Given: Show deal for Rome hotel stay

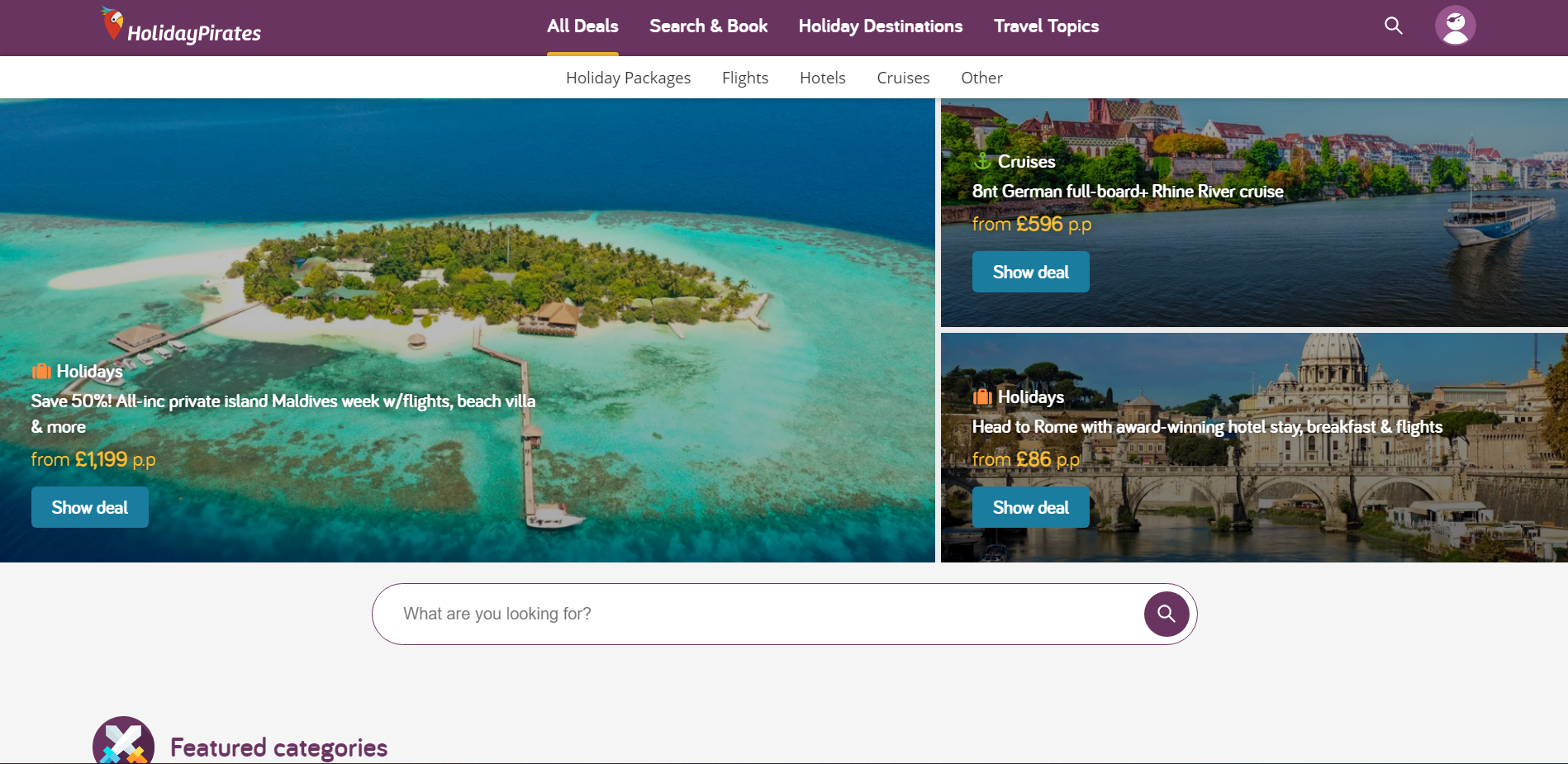Looking at the screenshot, I should pyautogui.click(x=1031, y=507).
